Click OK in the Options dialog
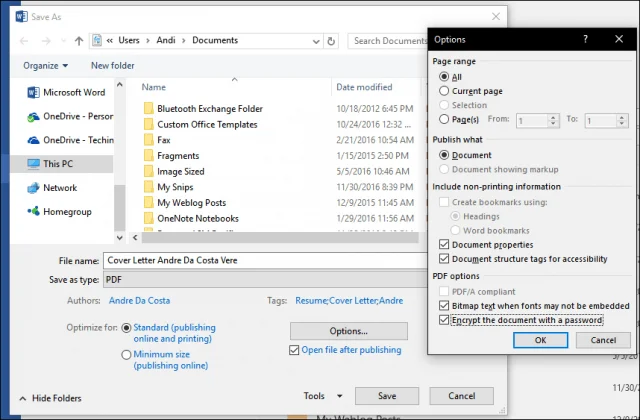Viewport: 640px width, 420px height. click(540, 340)
